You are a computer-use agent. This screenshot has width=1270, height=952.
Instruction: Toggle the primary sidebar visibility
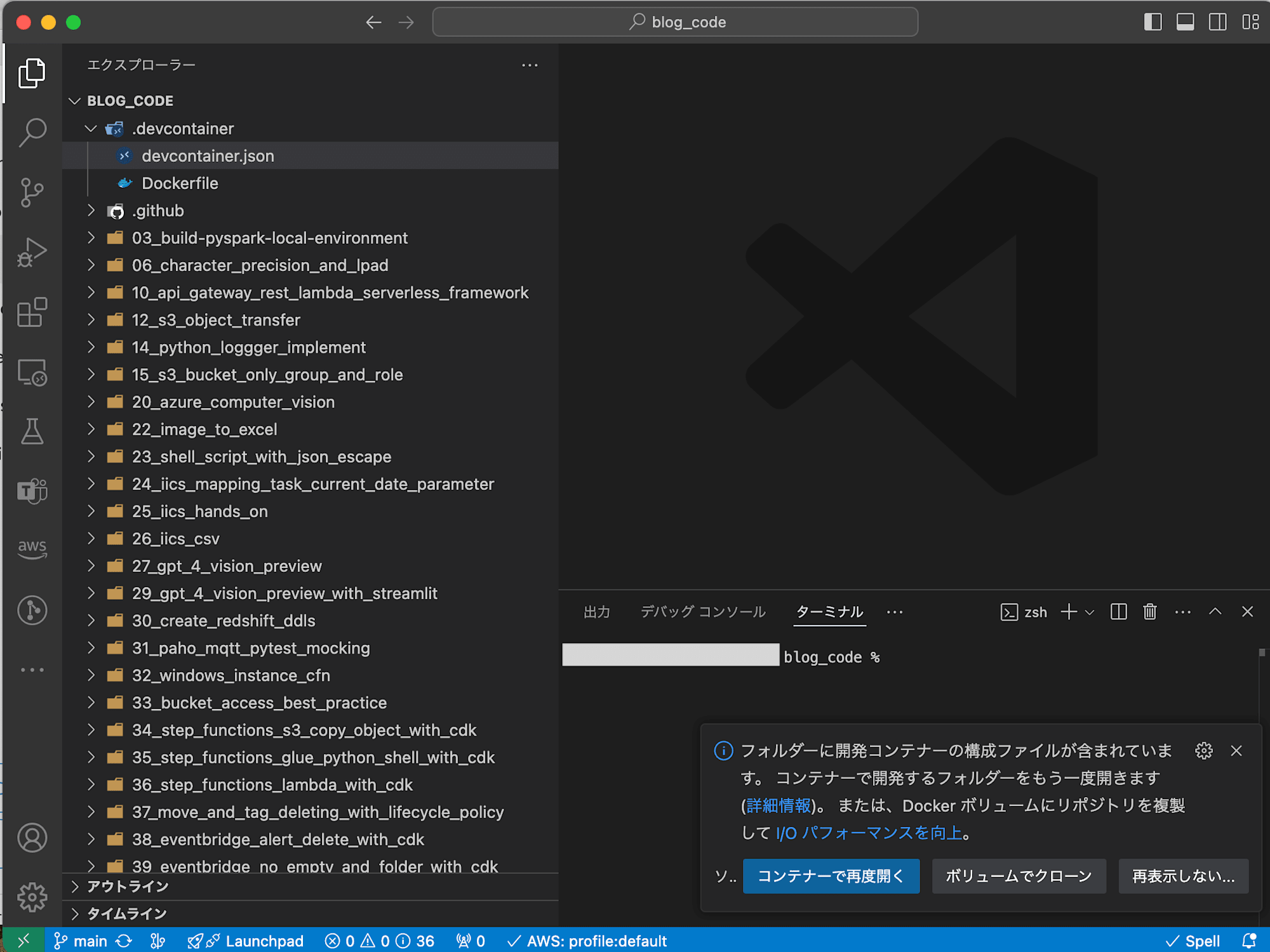[1153, 22]
